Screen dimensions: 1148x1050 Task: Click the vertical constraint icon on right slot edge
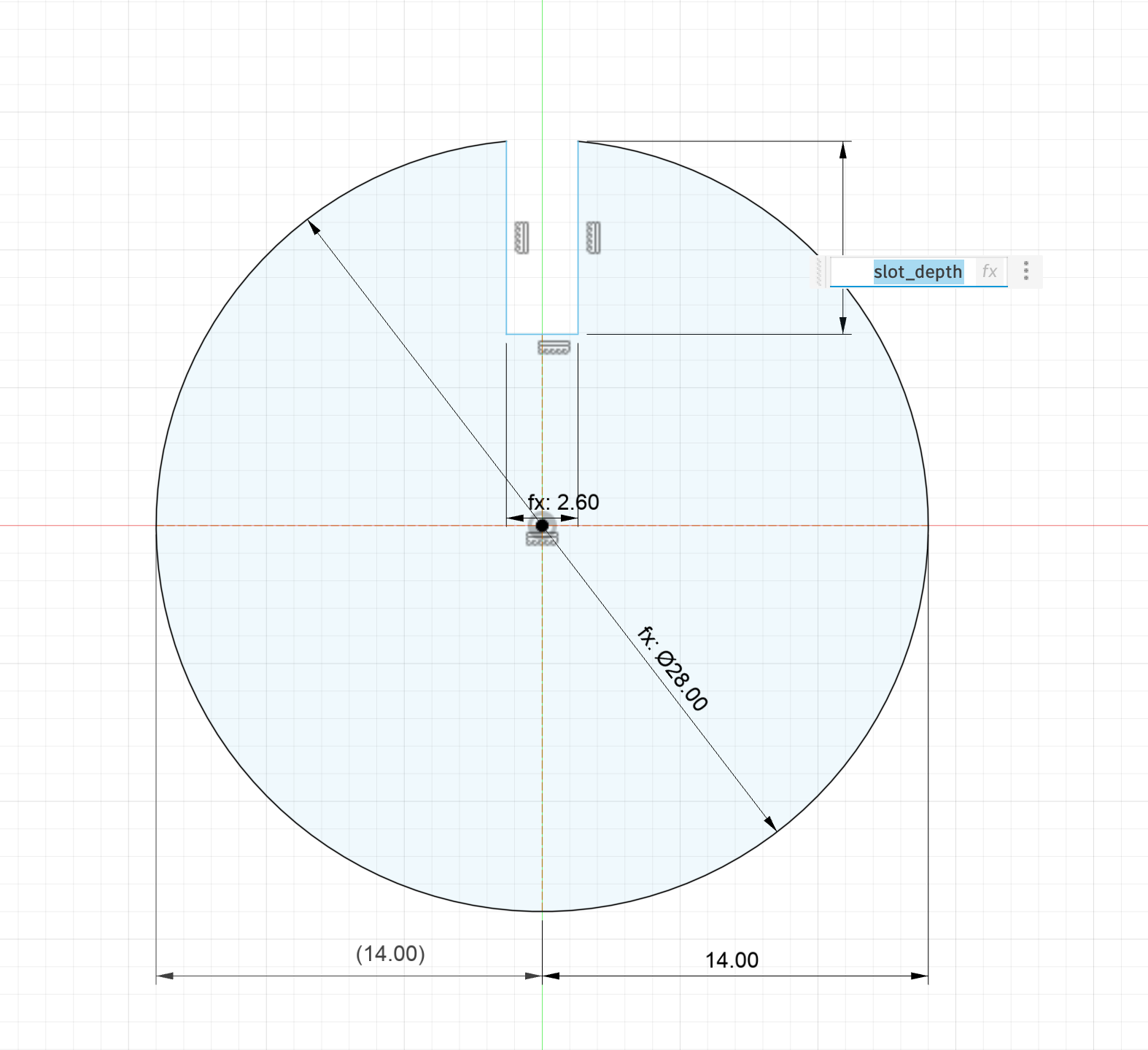pyautogui.click(x=593, y=238)
